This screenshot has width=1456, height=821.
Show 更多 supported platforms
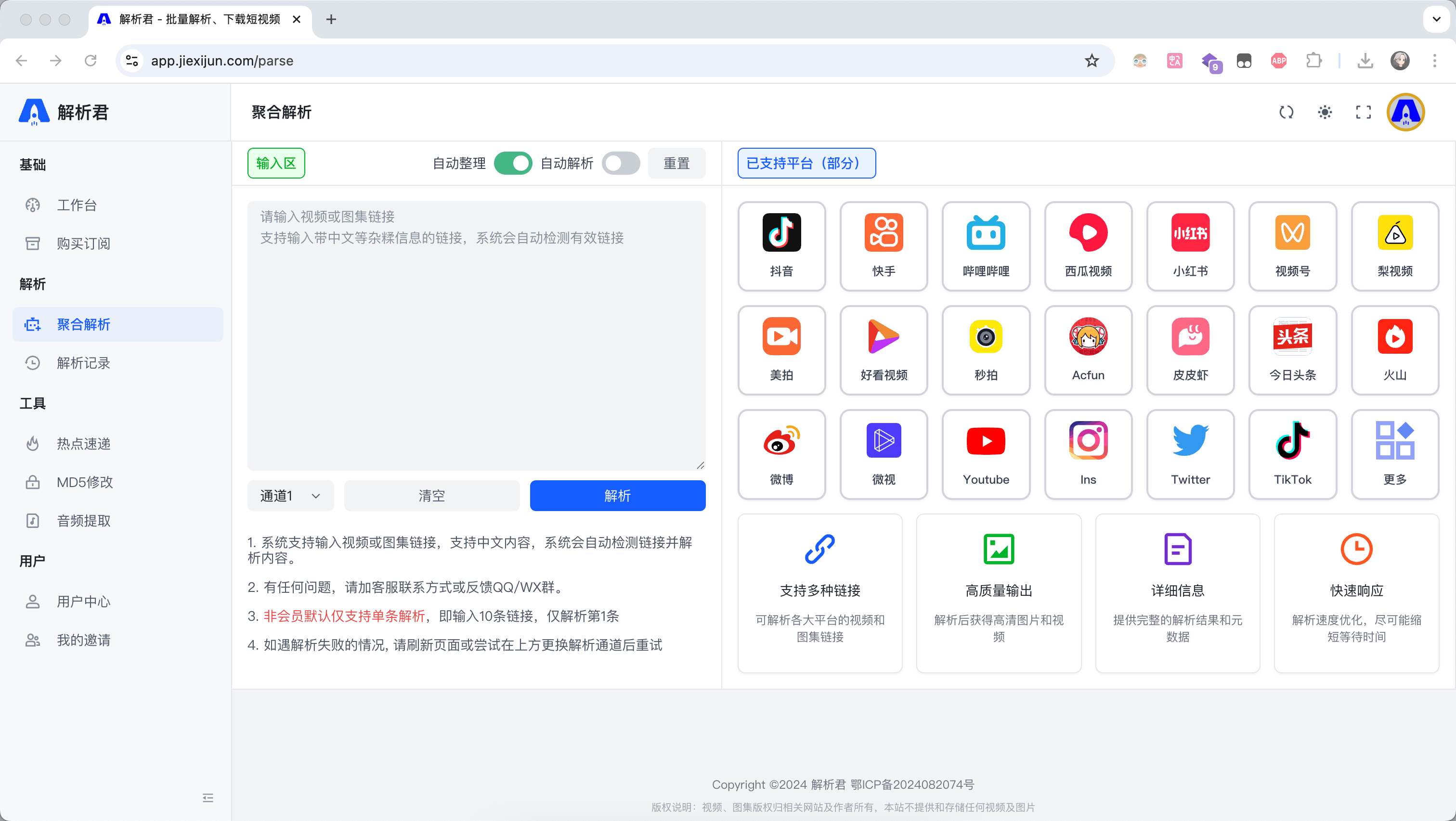click(1395, 455)
